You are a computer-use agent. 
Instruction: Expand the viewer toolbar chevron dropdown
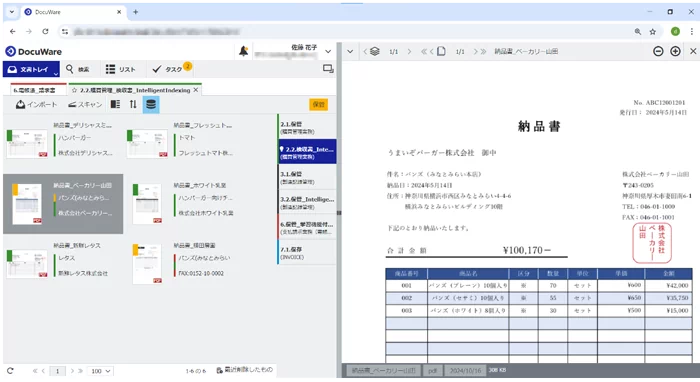350,51
